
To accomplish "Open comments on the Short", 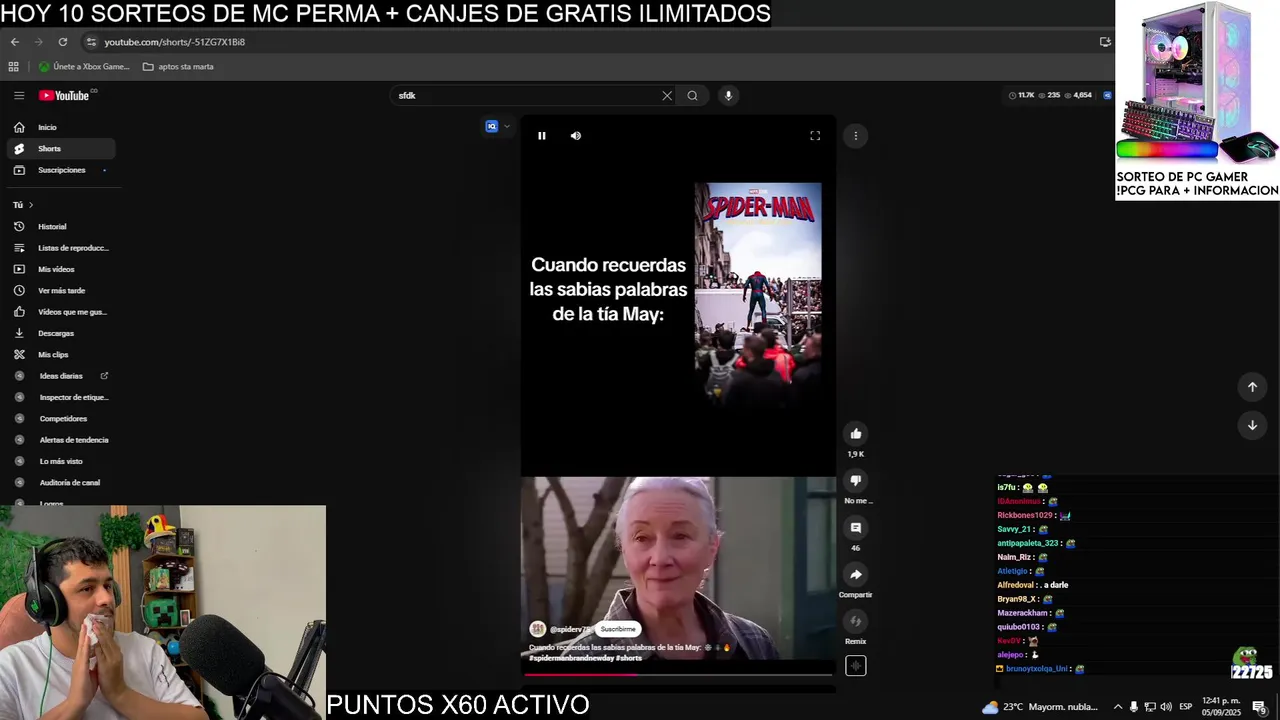I will (x=856, y=528).
